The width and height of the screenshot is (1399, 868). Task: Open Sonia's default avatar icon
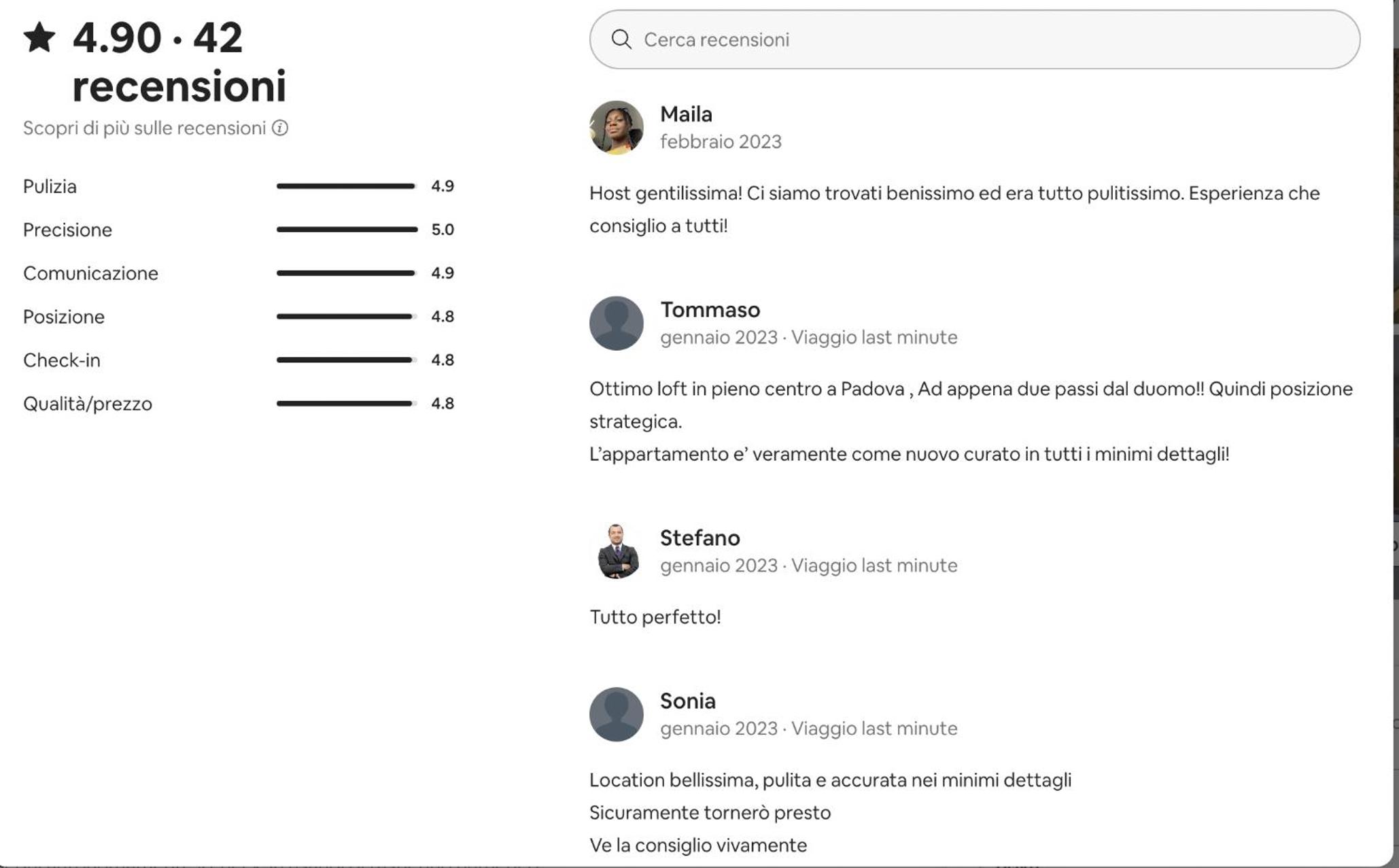click(616, 714)
